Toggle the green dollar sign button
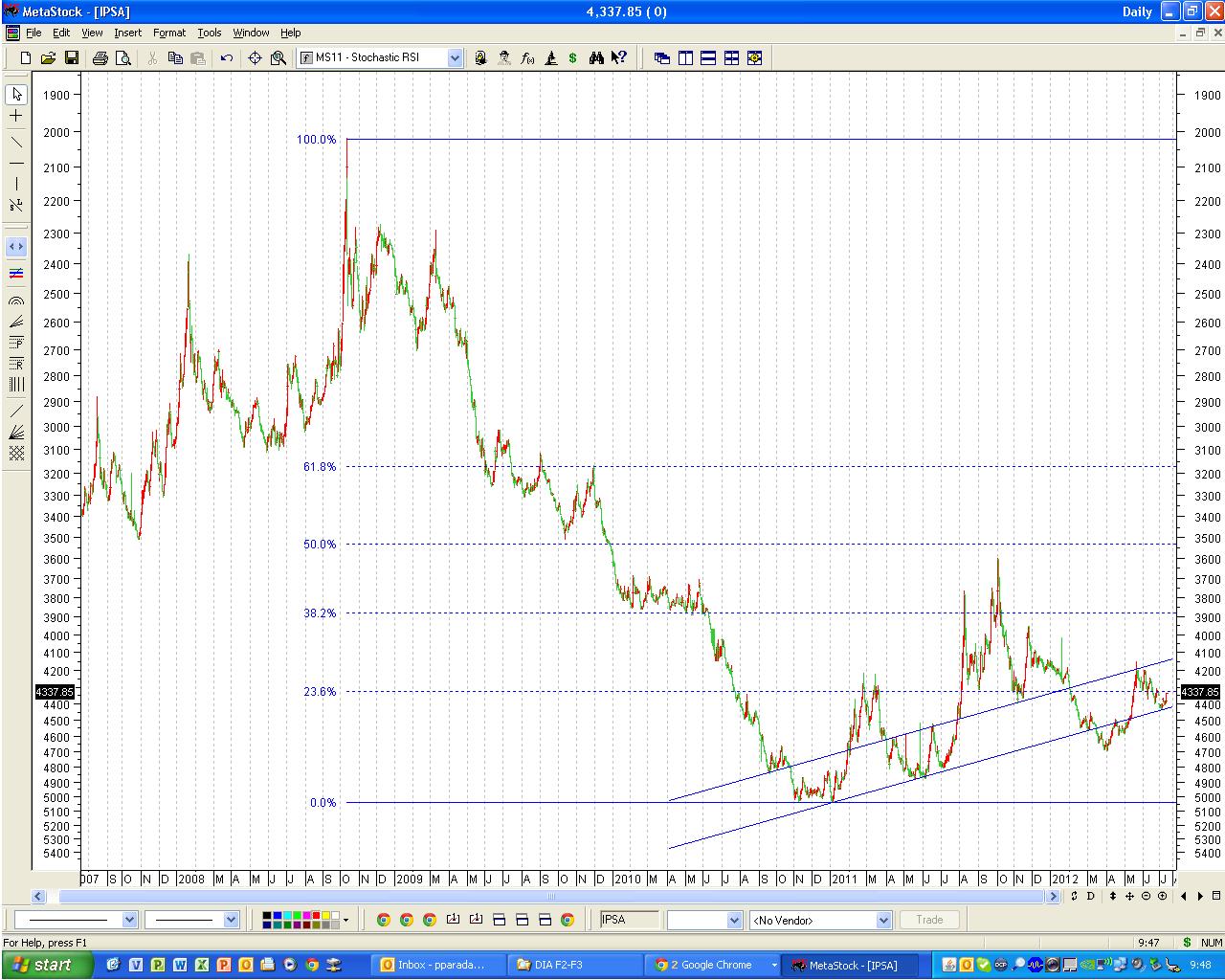 tap(572, 58)
